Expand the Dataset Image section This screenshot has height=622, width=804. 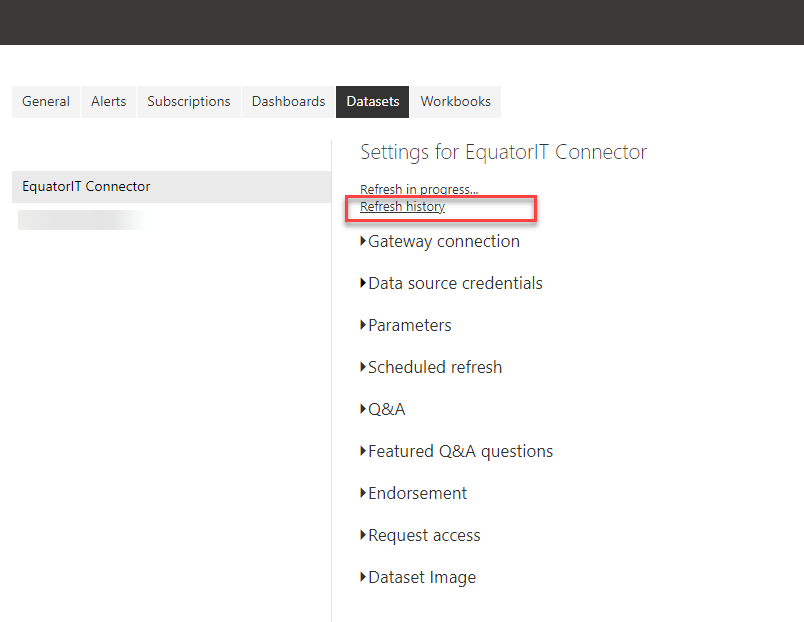click(x=421, y=577)
